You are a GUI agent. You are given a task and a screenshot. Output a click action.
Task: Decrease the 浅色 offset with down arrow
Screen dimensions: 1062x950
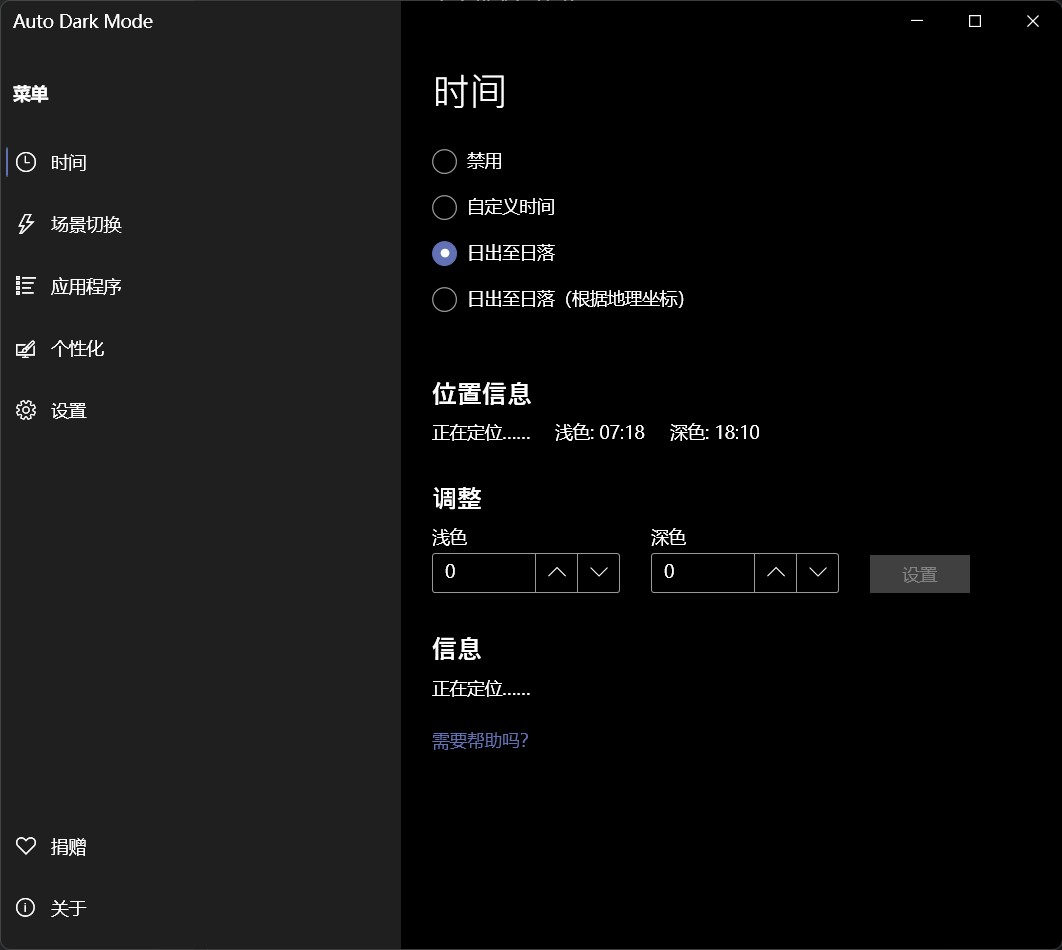(599, 573)
